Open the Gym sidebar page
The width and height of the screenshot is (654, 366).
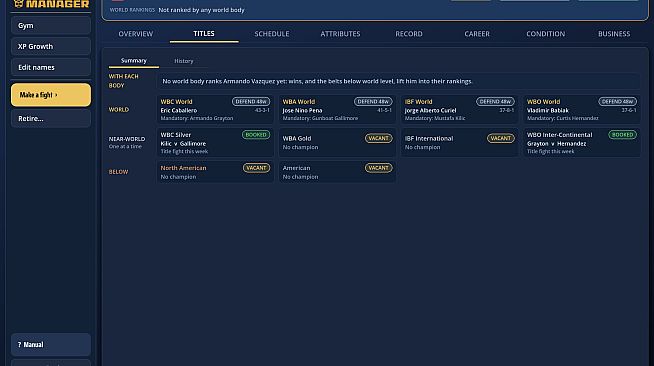(51, 25)
